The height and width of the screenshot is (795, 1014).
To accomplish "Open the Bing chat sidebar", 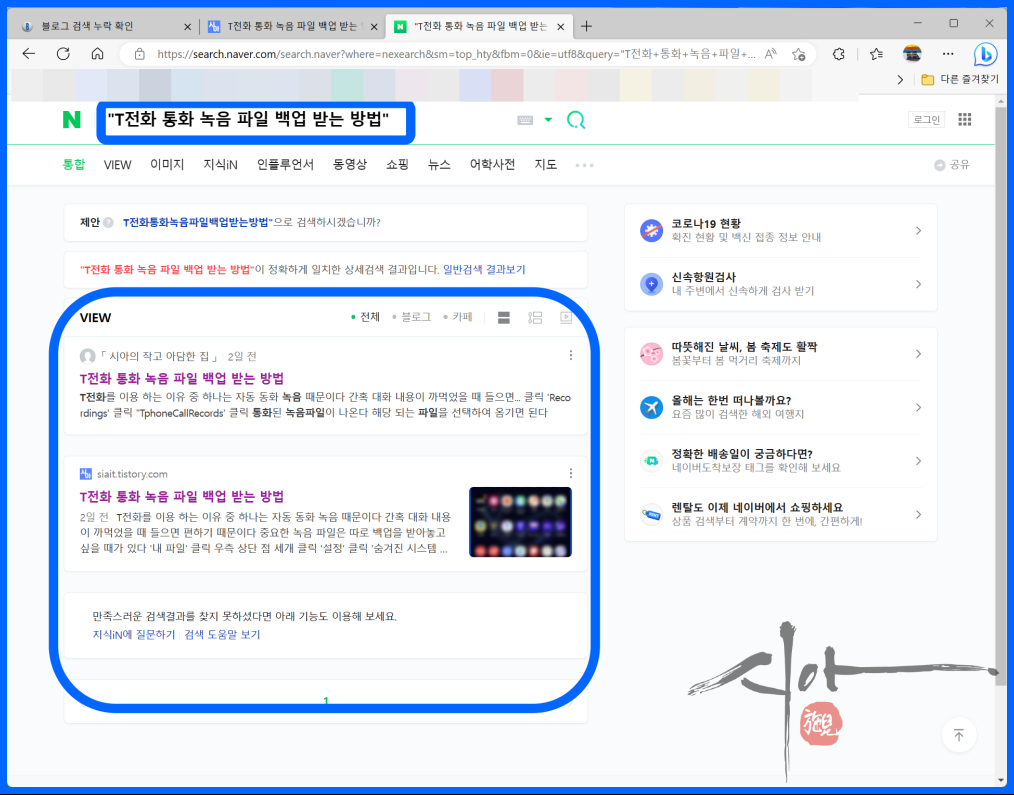I will (x=985, y=55).
